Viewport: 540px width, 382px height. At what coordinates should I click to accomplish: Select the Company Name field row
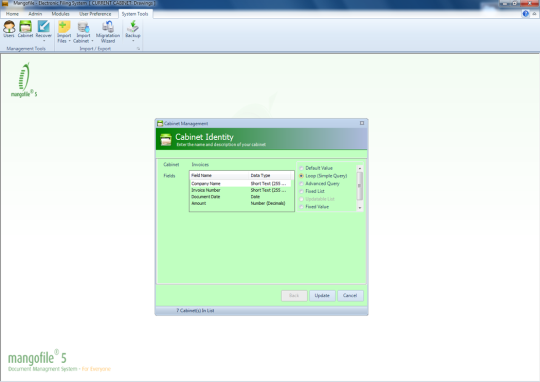coord(240,184)
